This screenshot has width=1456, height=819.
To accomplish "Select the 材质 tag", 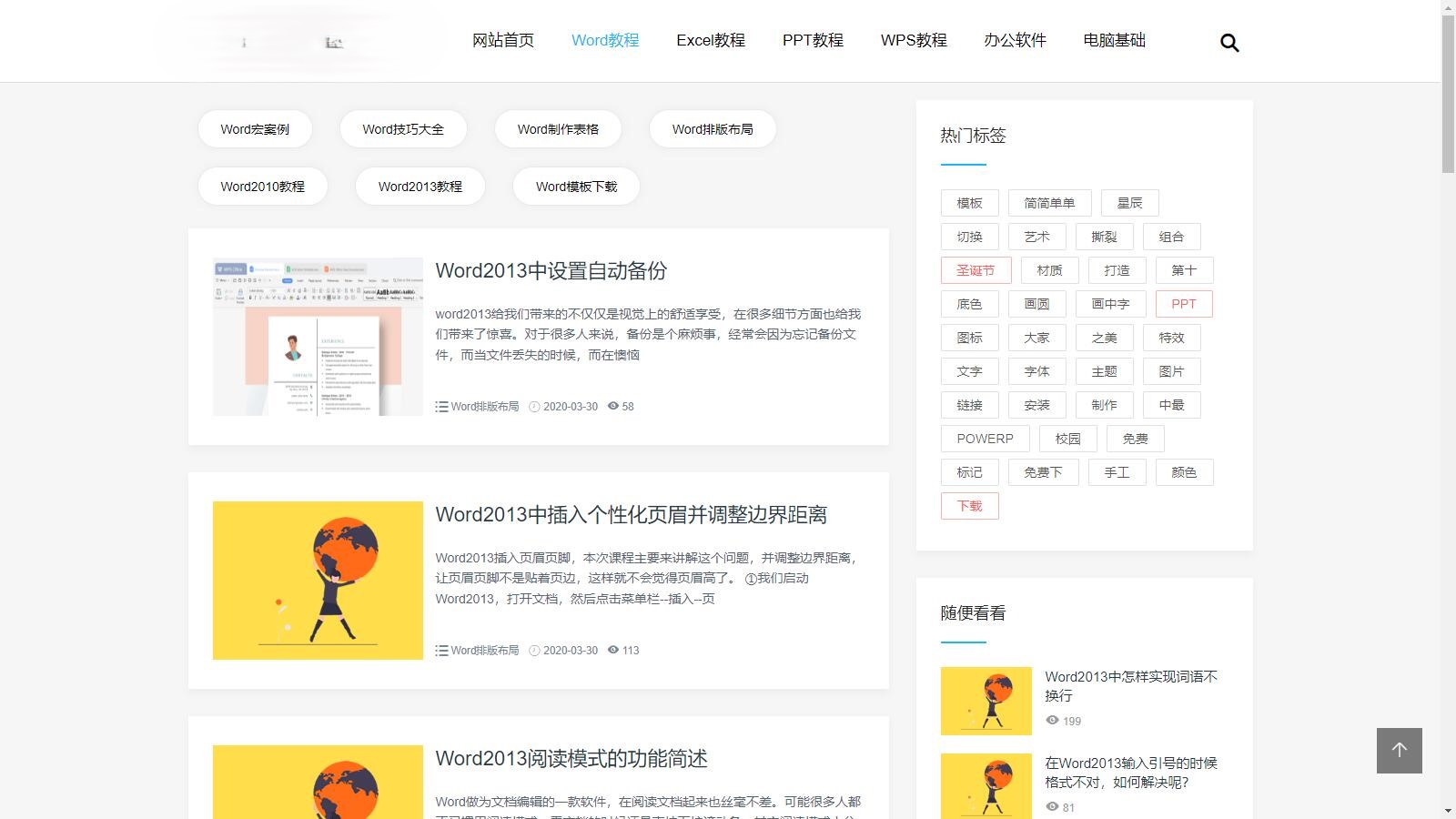I will (1049, 270).
